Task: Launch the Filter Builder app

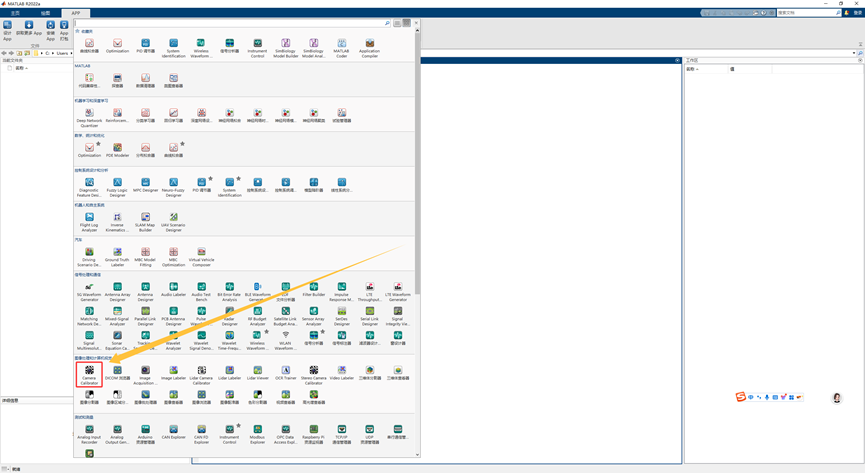Action: pos(313,289)
